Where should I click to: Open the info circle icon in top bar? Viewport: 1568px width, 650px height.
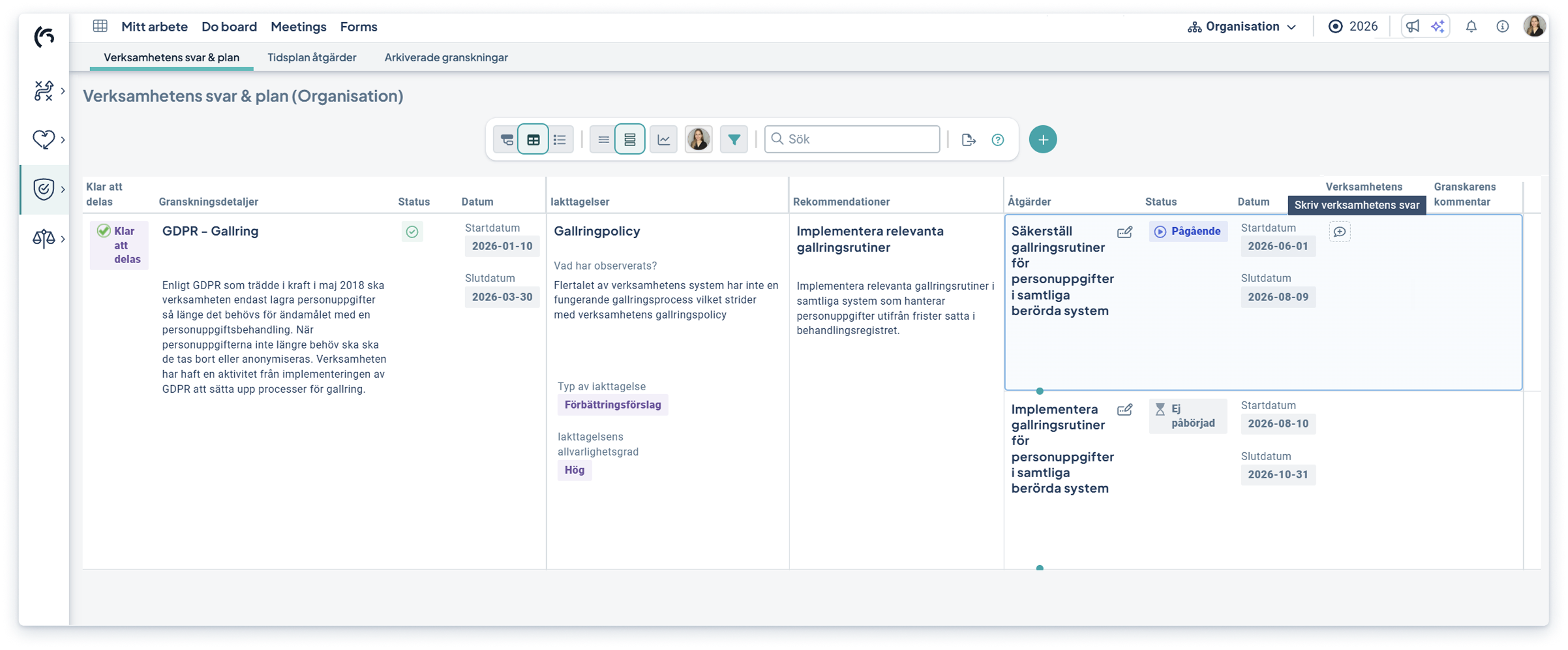(1503, 27)
